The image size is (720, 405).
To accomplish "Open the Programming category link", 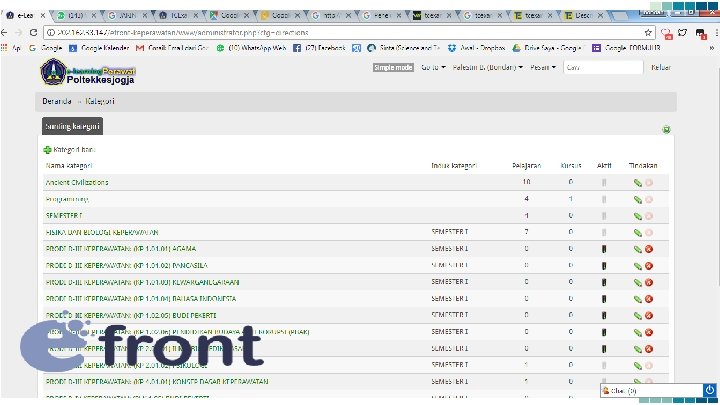I will [x=67, y=199].
